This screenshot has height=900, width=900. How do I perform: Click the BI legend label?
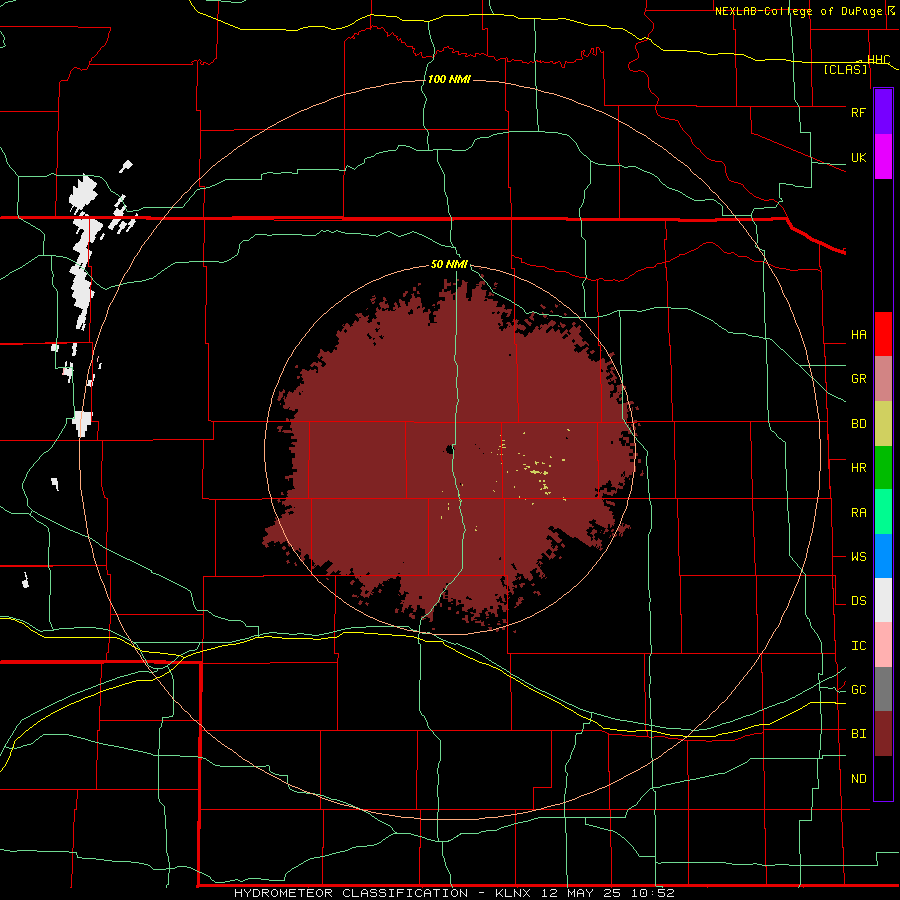[x=858, y=734]
